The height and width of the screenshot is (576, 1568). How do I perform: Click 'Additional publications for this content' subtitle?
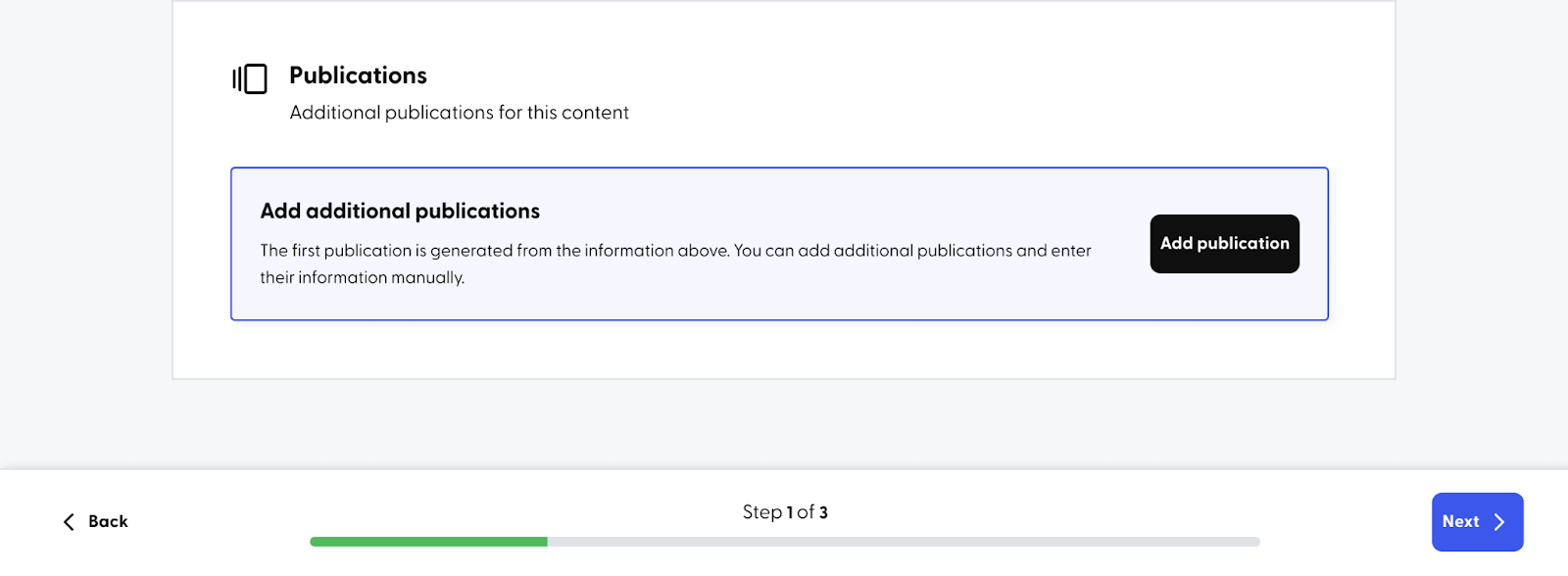(459, 113)
